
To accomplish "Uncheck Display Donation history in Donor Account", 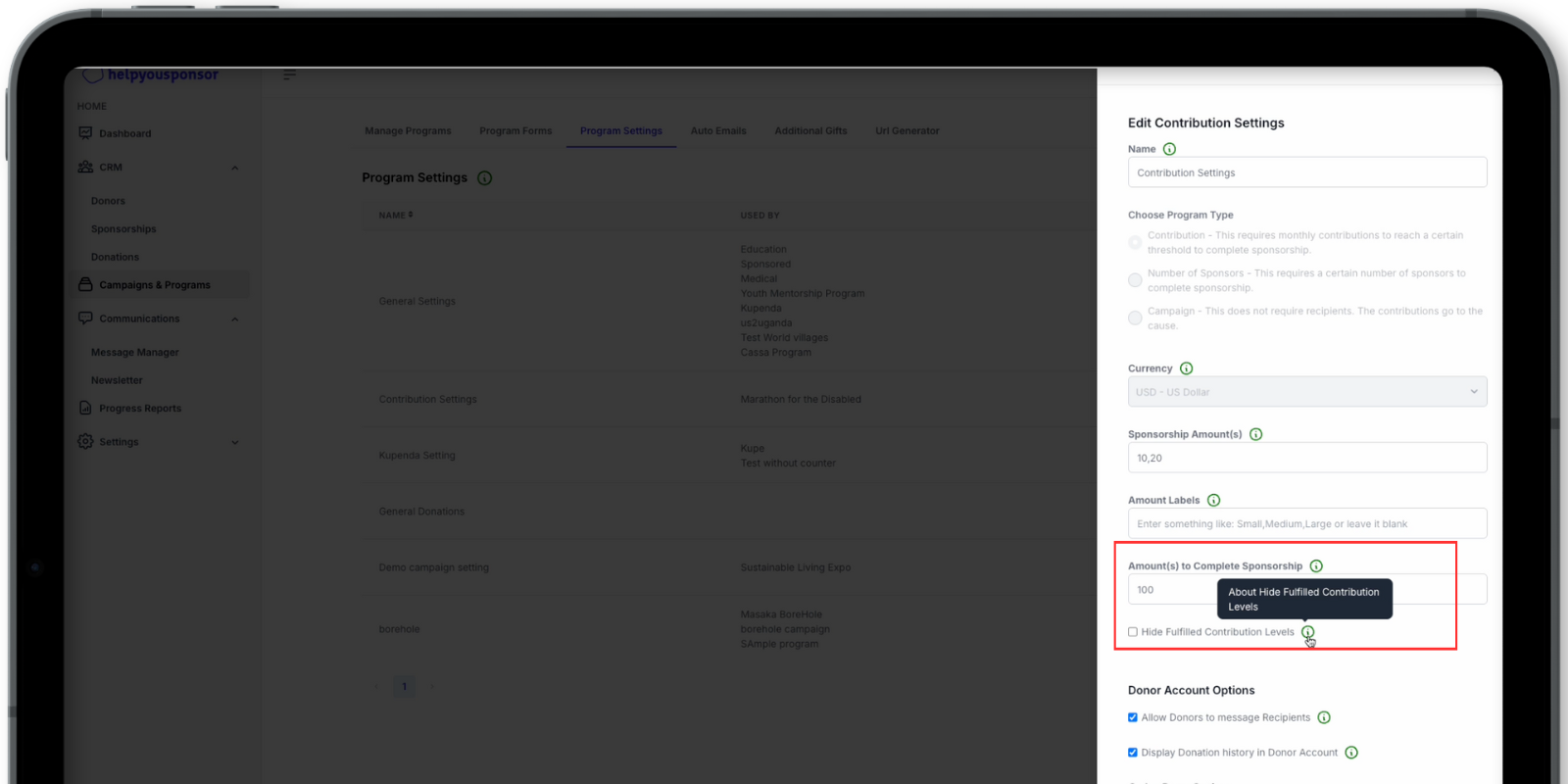I will (x=1133, y=753).
